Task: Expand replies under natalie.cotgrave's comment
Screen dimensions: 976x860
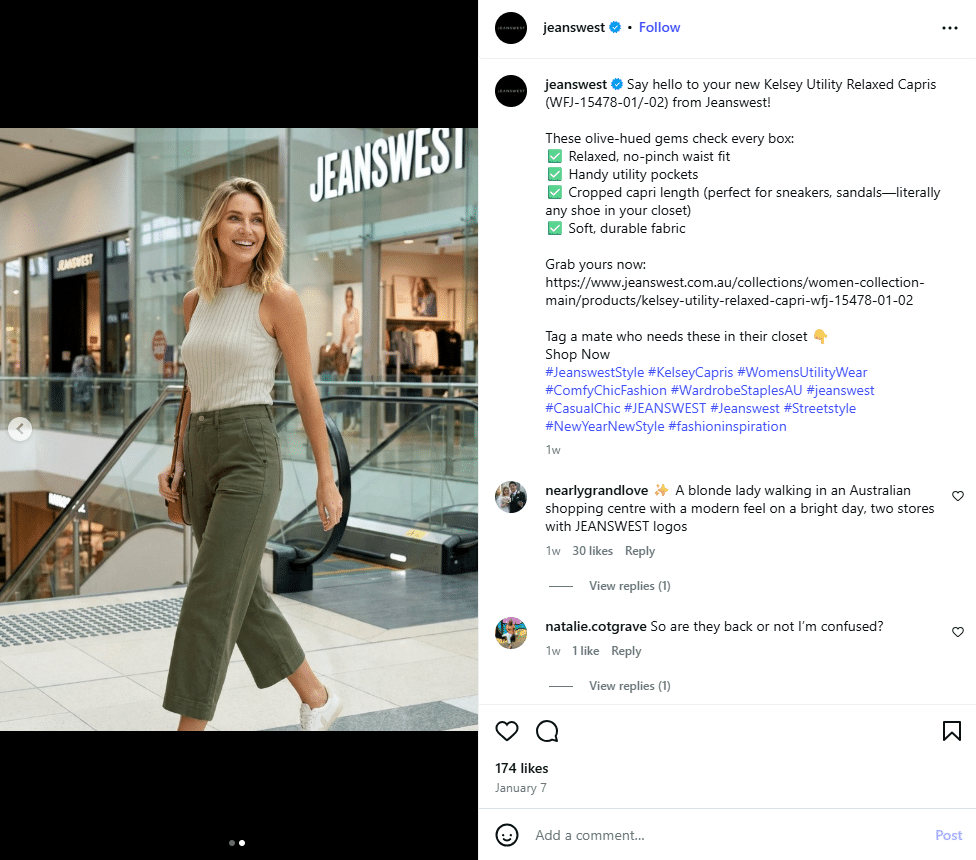Action: click(629, 686)
